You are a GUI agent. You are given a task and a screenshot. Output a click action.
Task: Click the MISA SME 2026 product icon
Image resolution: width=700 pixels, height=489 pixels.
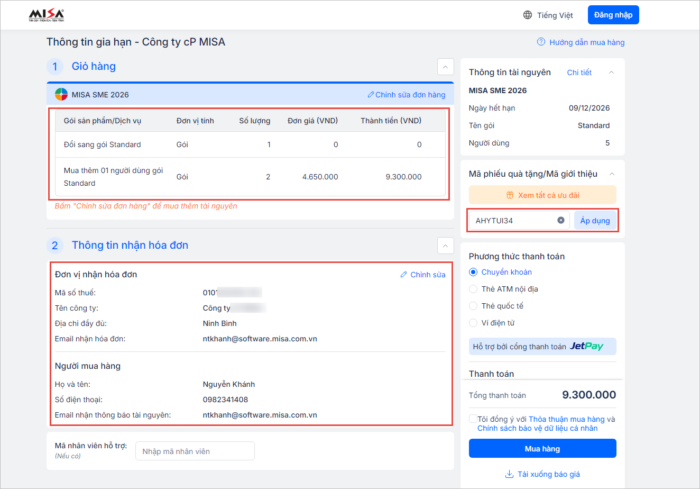click(x=62, y=95)
